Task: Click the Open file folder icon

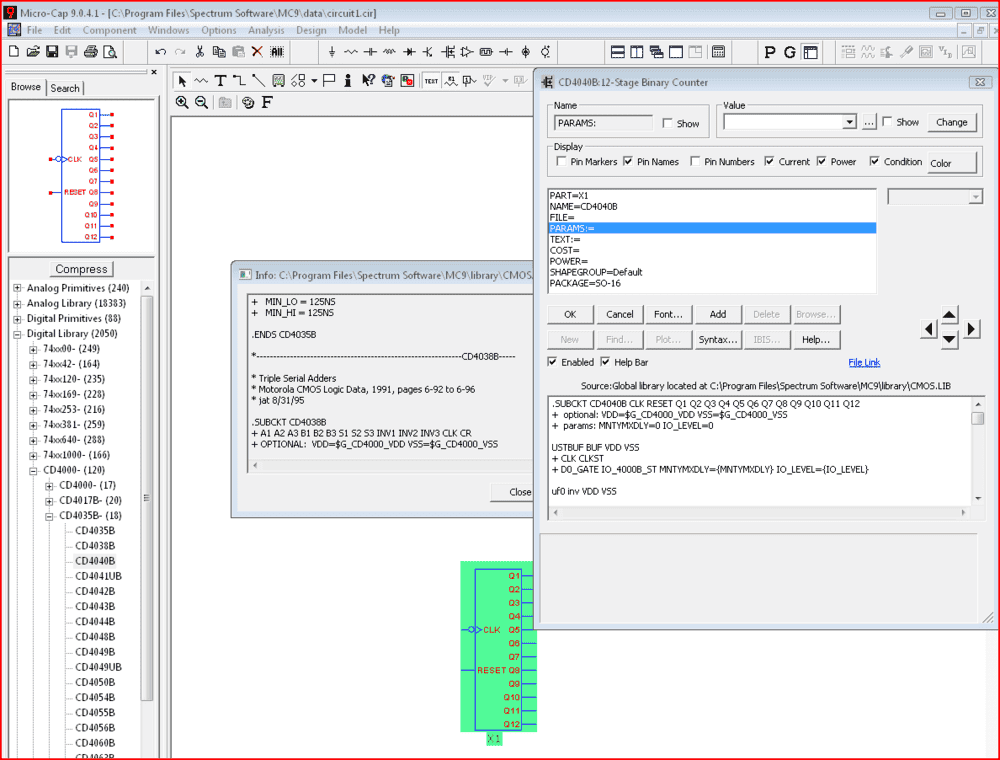Action: click(x=33, y=52)
